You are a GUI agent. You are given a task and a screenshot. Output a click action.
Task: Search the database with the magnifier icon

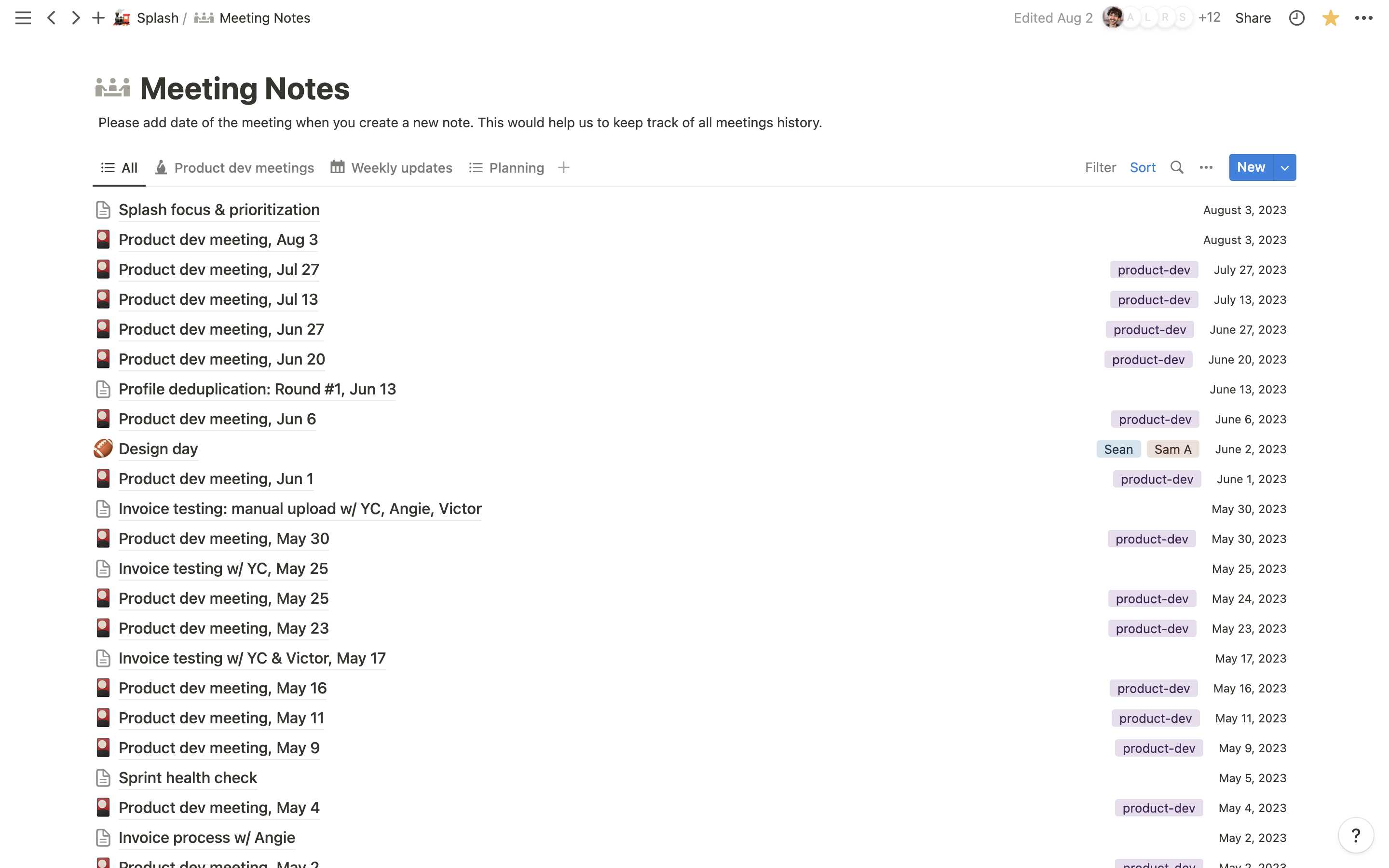coord(1177,168)
